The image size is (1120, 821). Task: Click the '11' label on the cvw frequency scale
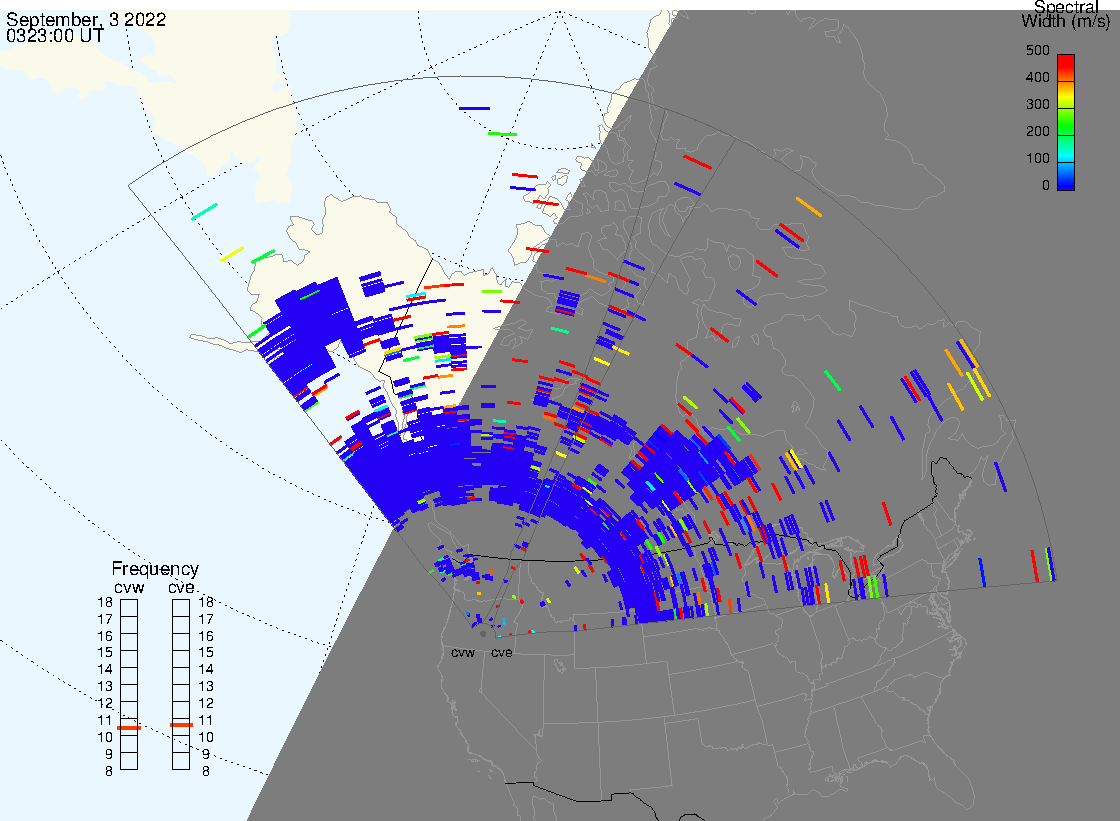105,720
